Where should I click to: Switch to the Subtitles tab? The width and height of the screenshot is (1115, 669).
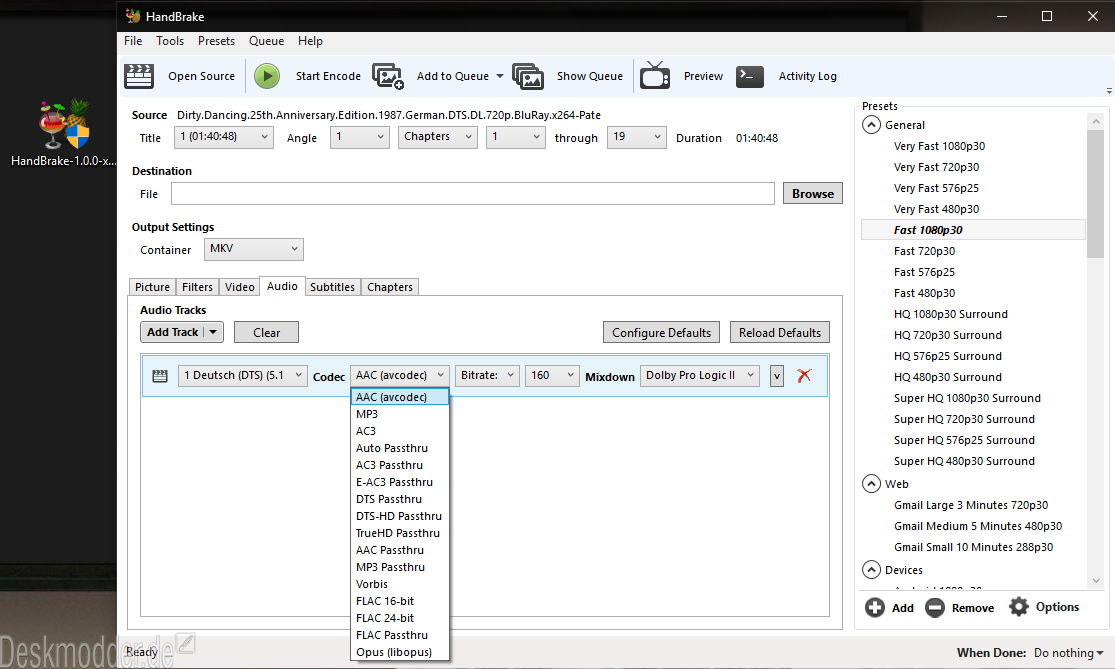[x=332, y=287]
